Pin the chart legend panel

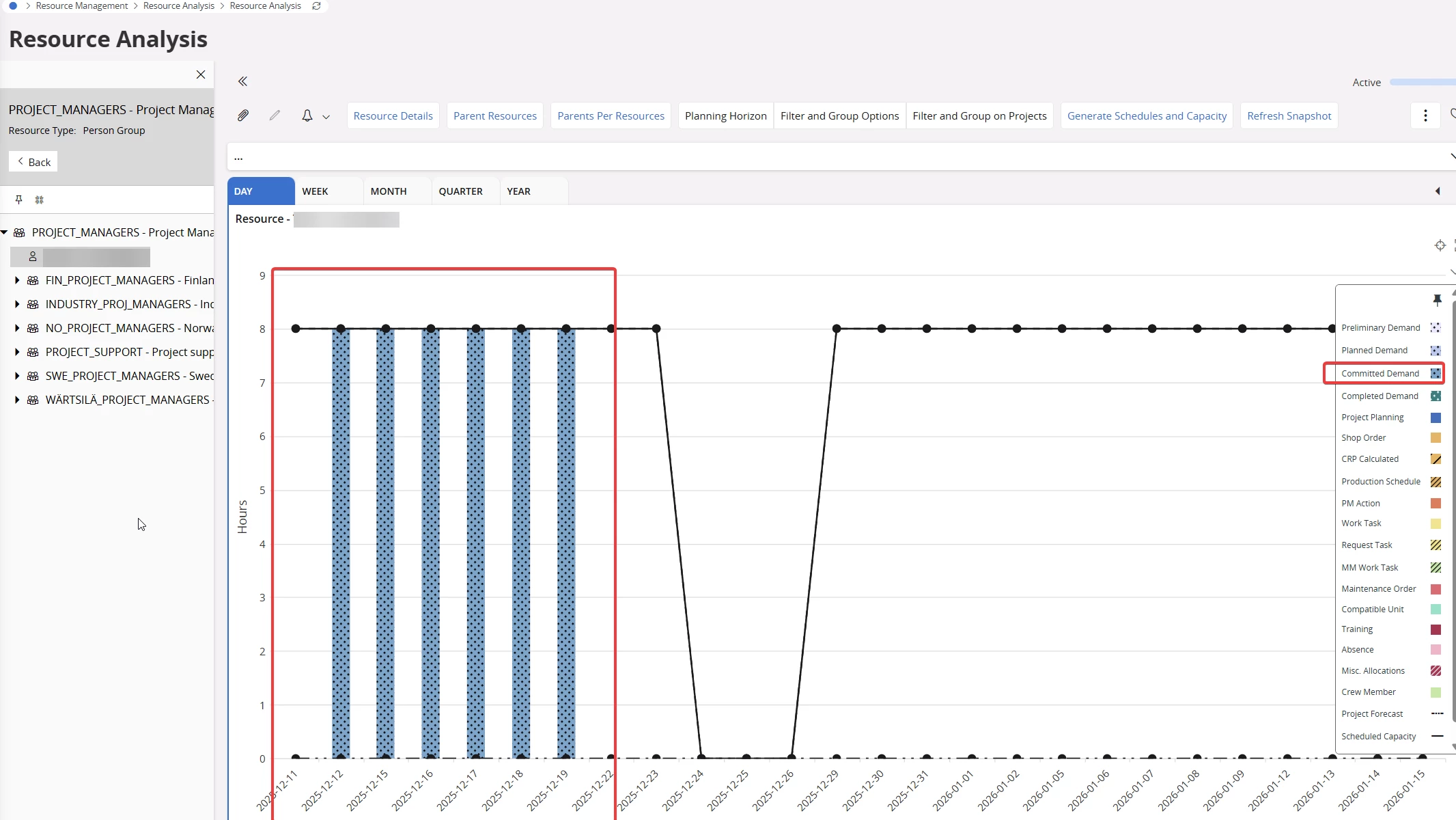click(x=1437, y=299)
